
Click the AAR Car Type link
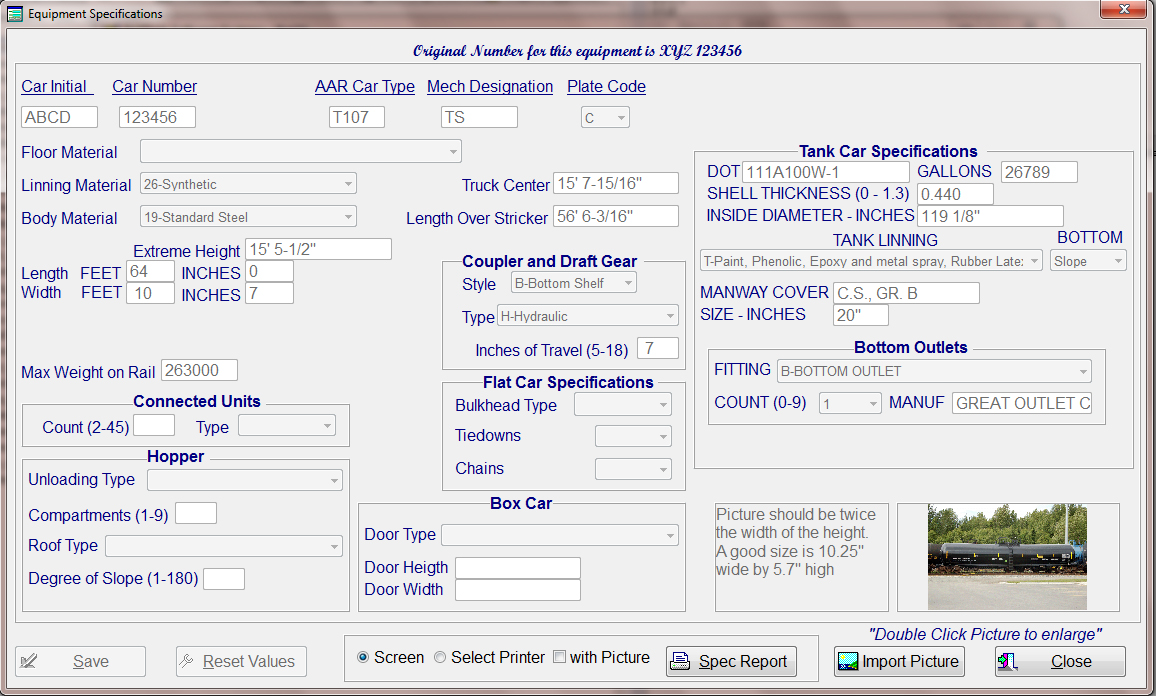pos(365,86)
